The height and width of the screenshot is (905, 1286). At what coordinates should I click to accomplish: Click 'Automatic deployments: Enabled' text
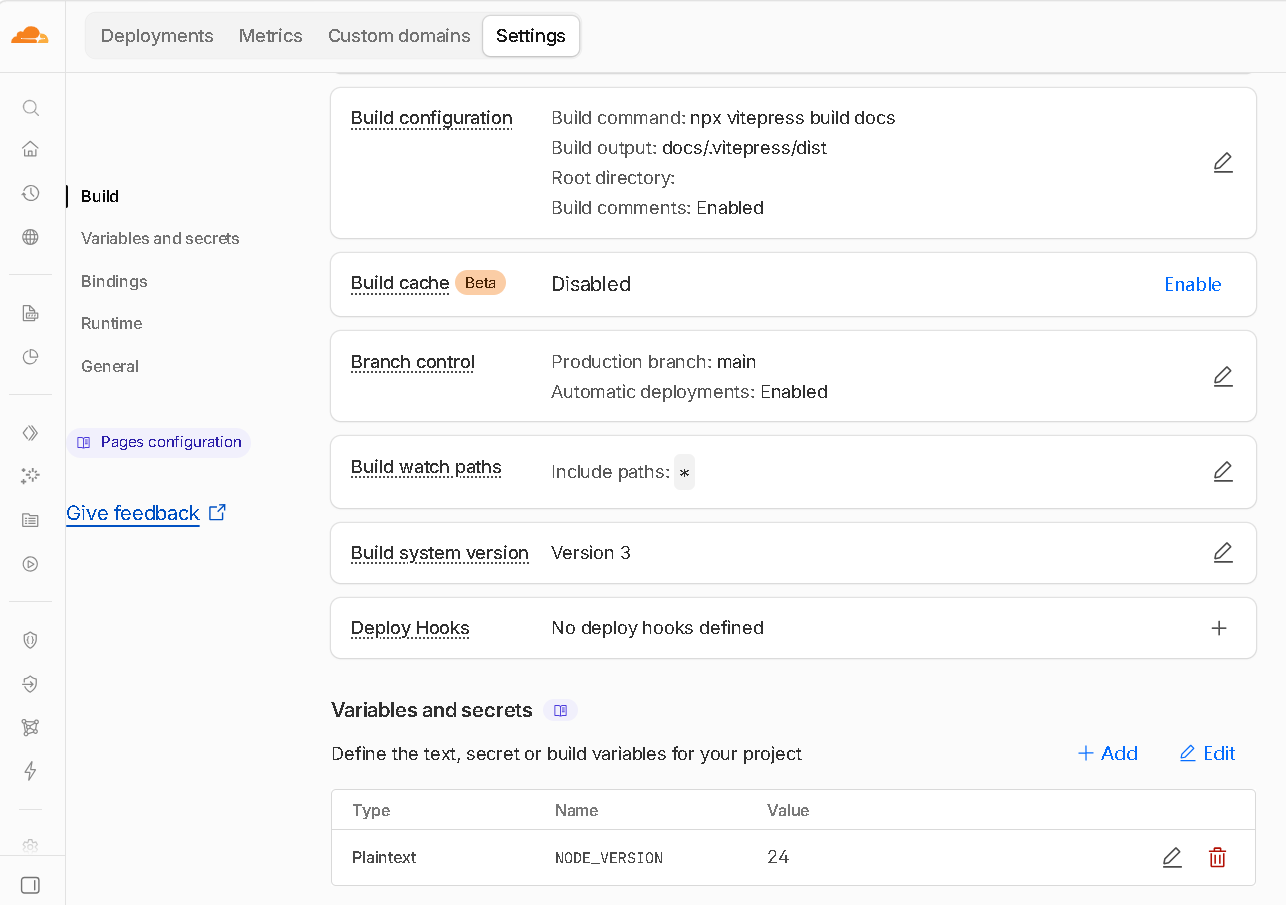tap(690, 392)
